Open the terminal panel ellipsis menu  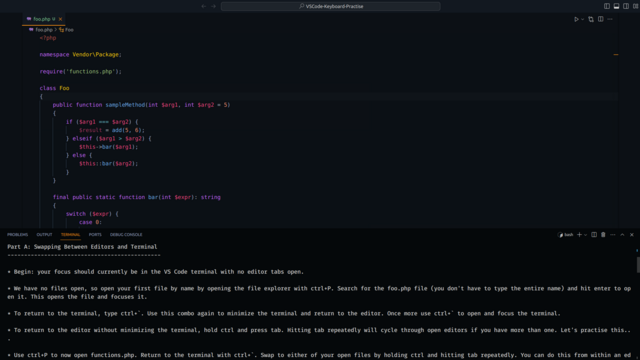tap(613, 235)
